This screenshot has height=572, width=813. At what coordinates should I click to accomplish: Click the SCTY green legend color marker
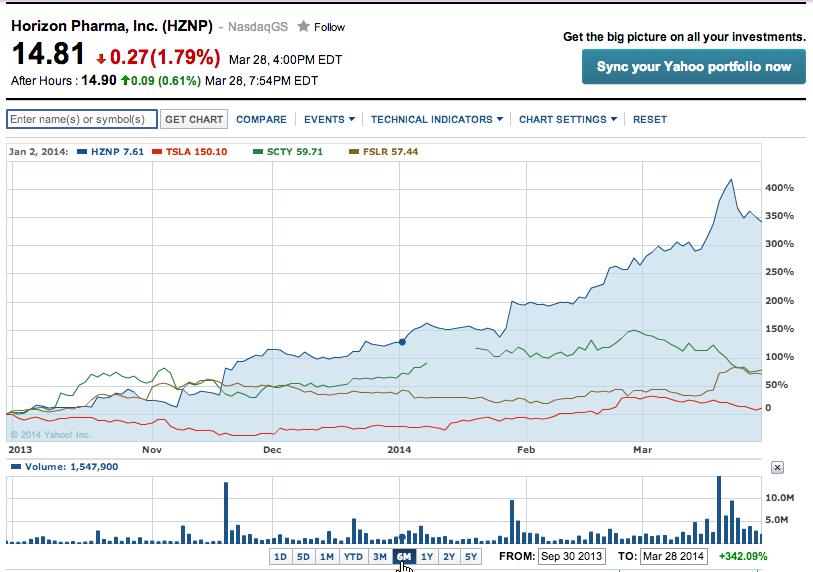point(258,152)
